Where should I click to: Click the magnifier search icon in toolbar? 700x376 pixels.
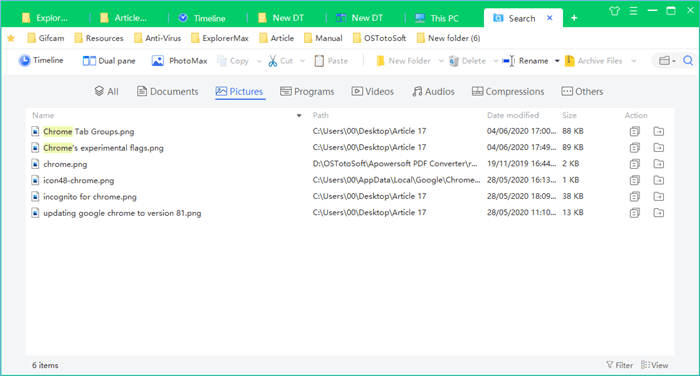688,61
